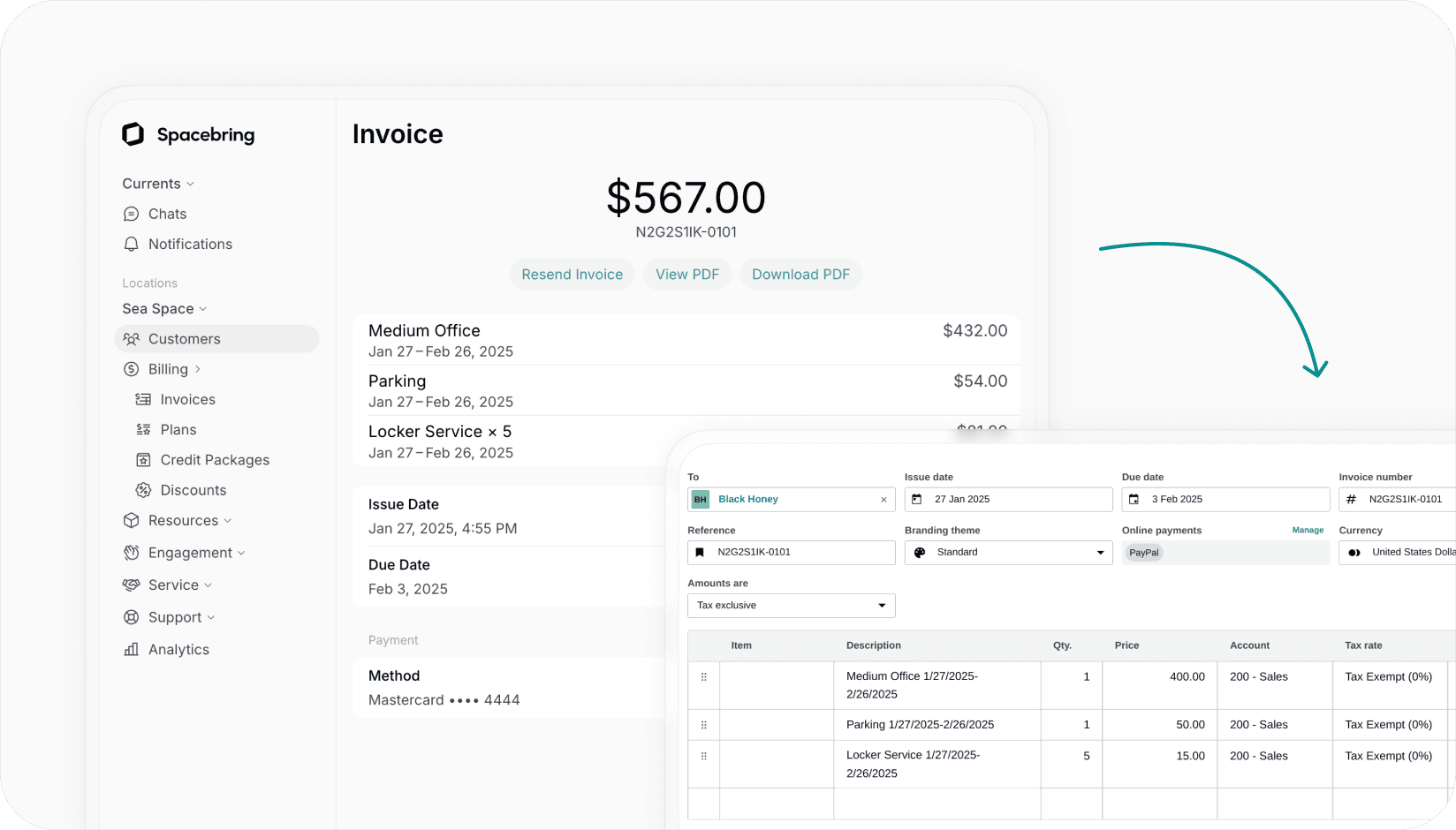1456x830 pixels.
Task: Click the Due date calendar icon
Action: pyautogui.click(x=1134, y=500)
